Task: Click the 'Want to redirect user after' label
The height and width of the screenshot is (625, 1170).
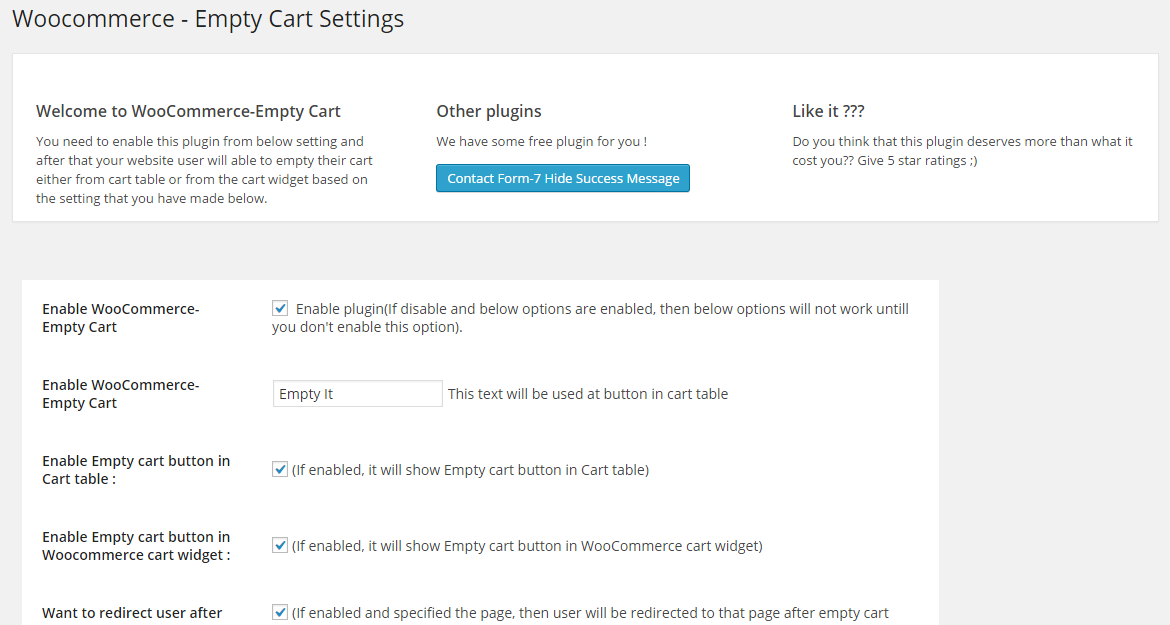Action: [x=132, y=613]
